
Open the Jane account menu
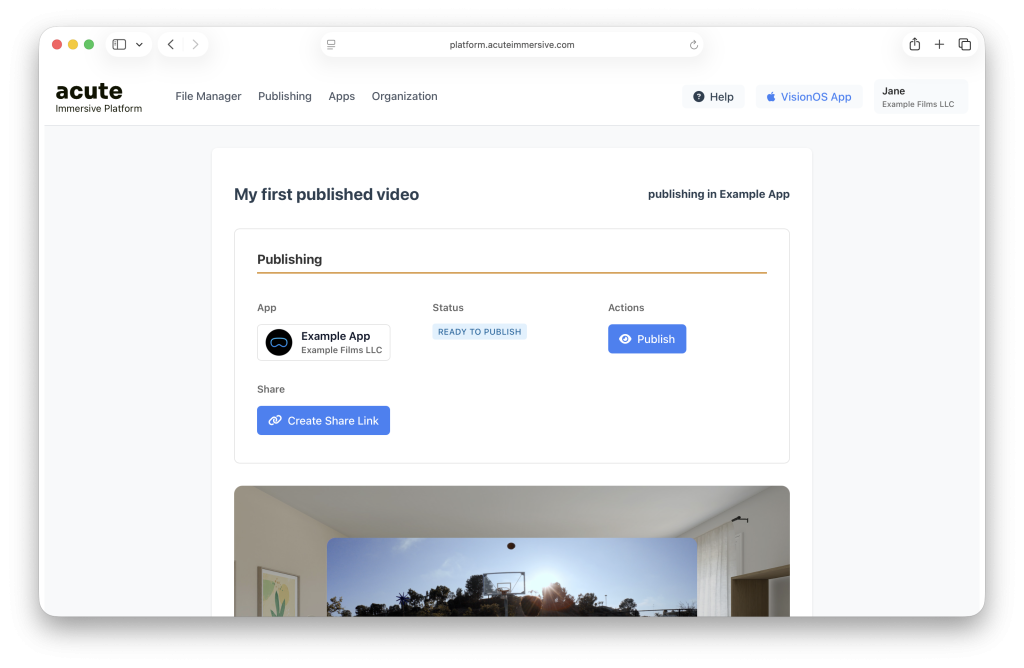[920, 97]
